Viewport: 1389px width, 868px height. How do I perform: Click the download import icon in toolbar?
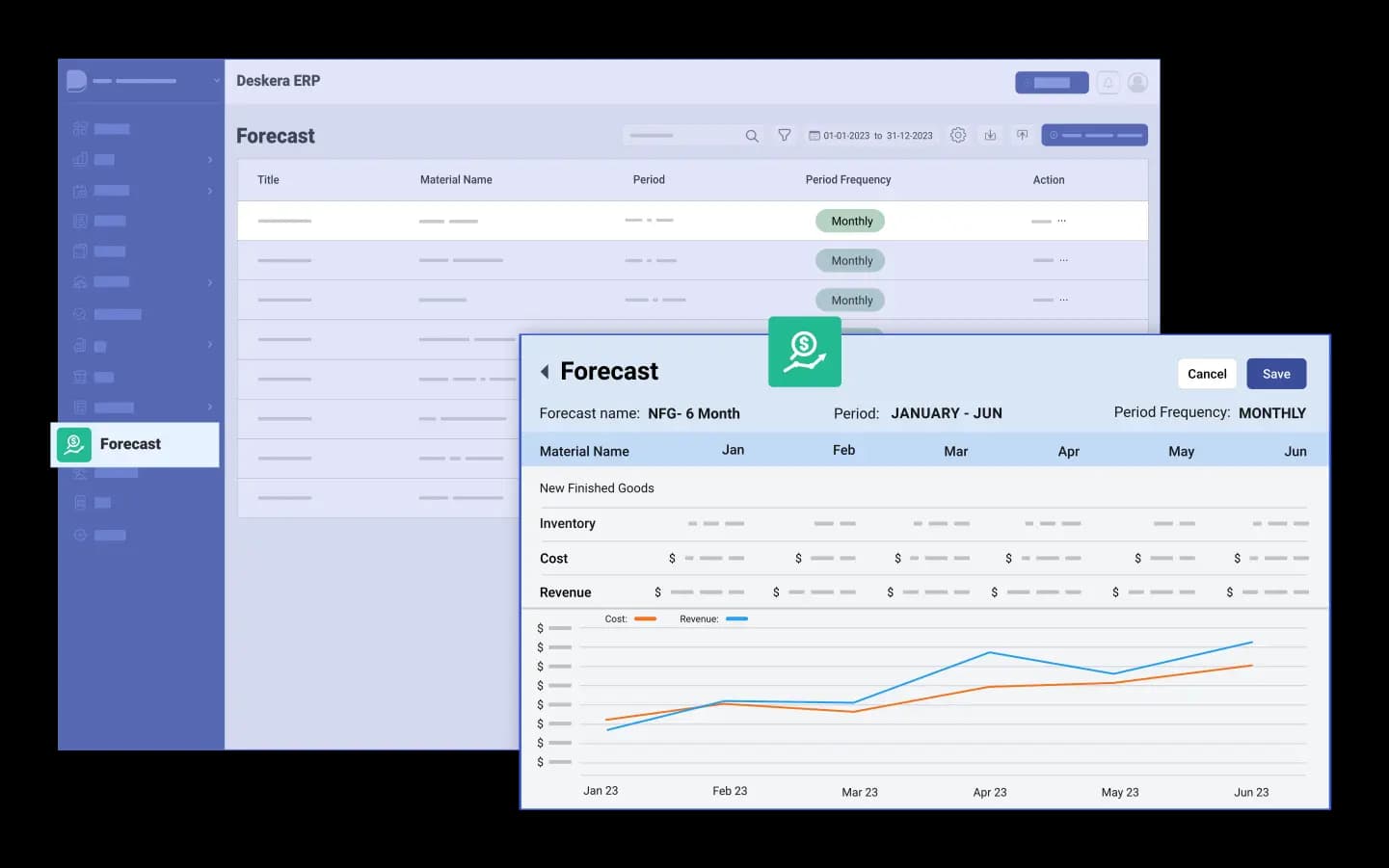(x=990, y=136)
